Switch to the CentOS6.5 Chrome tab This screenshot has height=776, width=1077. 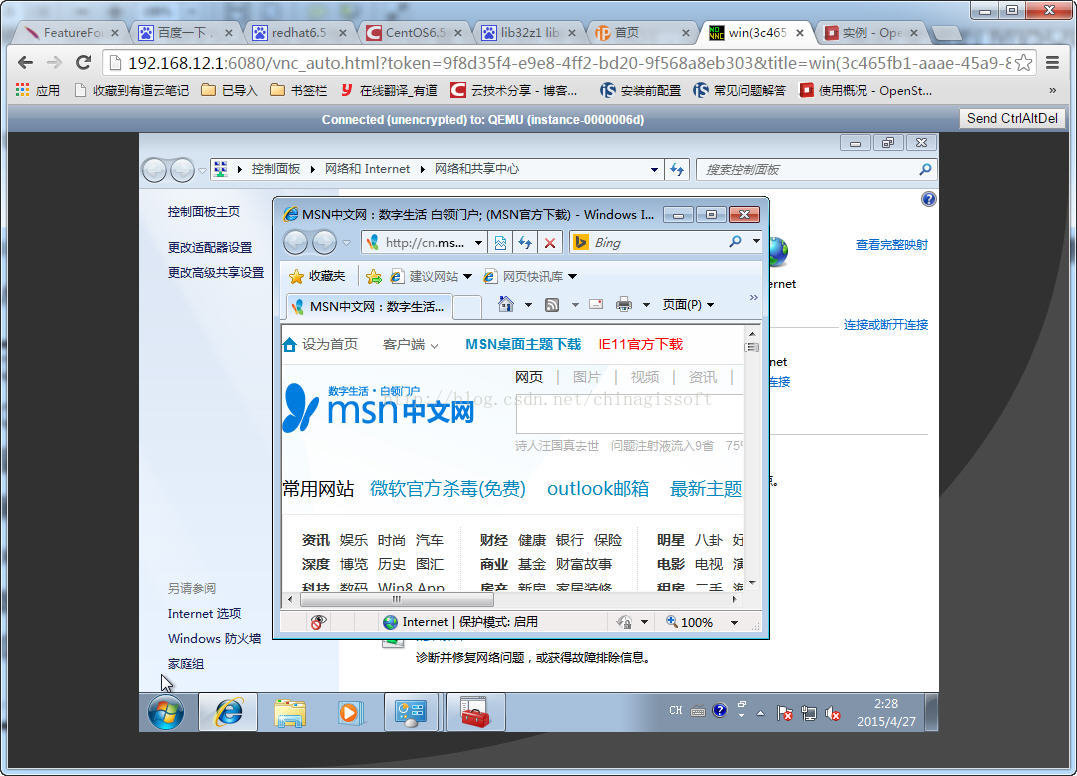[x=414, y=32]
